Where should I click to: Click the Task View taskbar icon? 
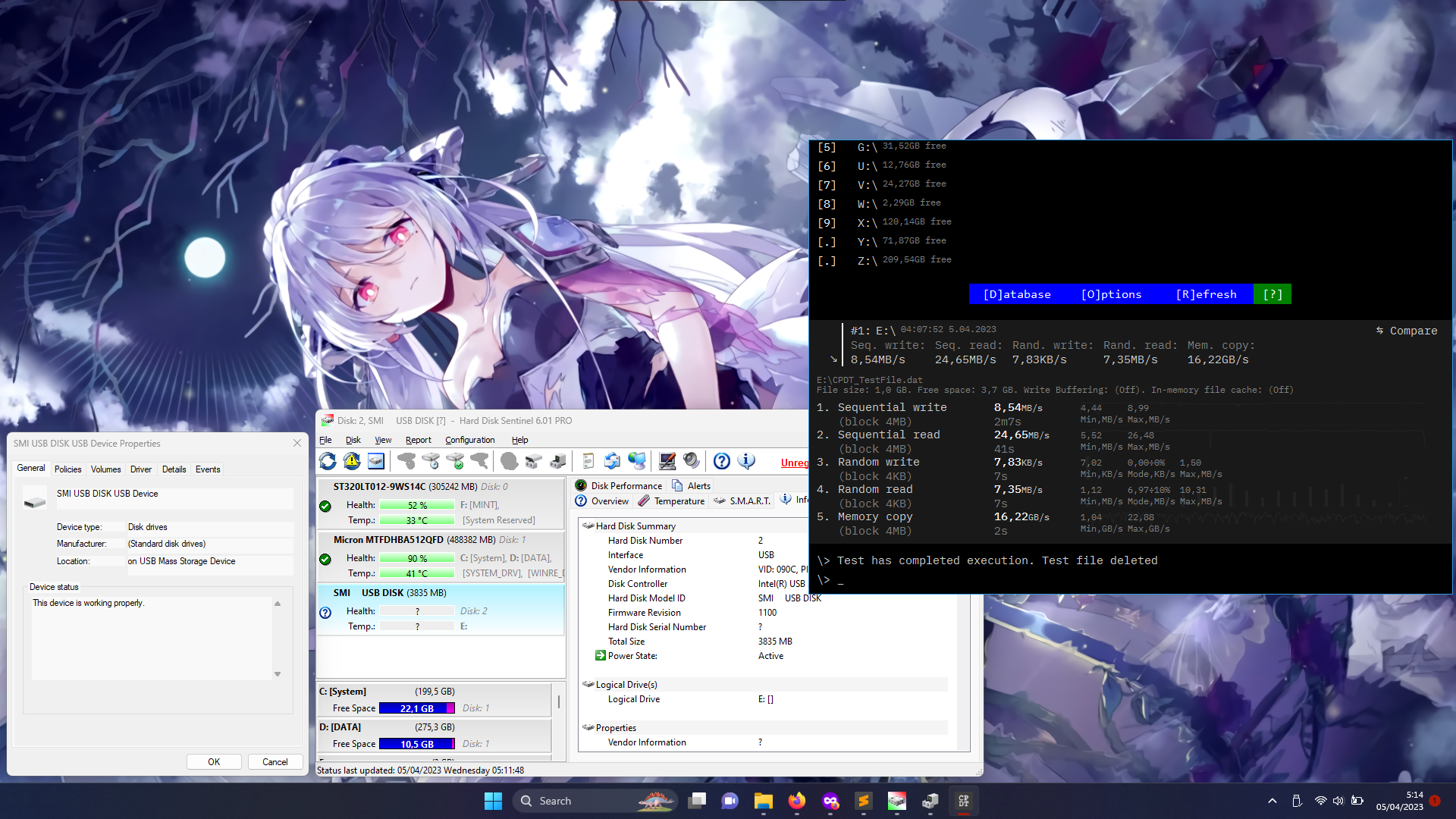[x=697, y=801]
